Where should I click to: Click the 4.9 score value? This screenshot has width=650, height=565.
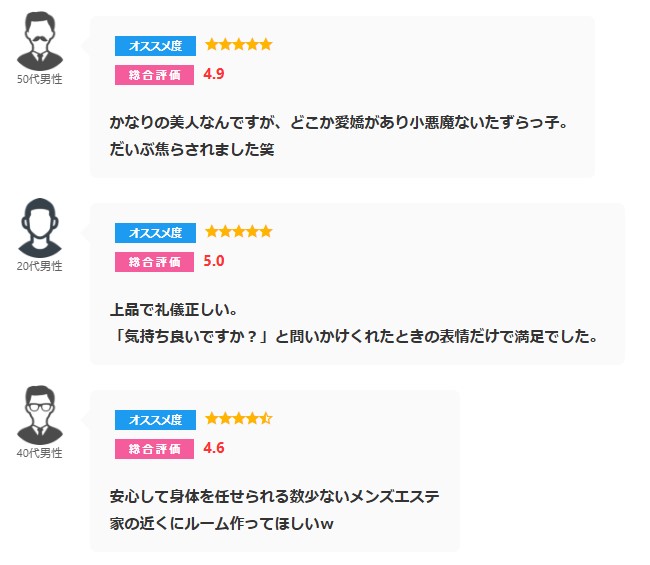click(x=213, y=74)
